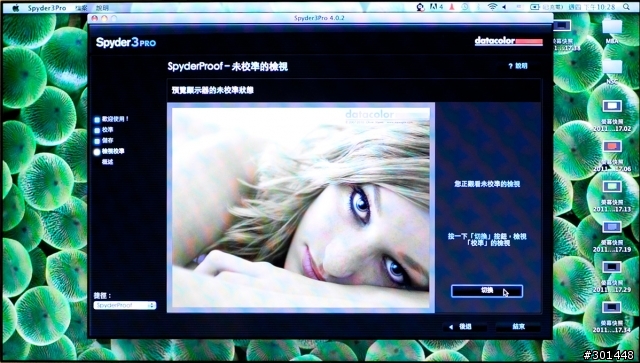The height and width of the screenshot is (363, 640).
Task: Open the Bluetooth menu bar icon
Action: pos(478,7)
